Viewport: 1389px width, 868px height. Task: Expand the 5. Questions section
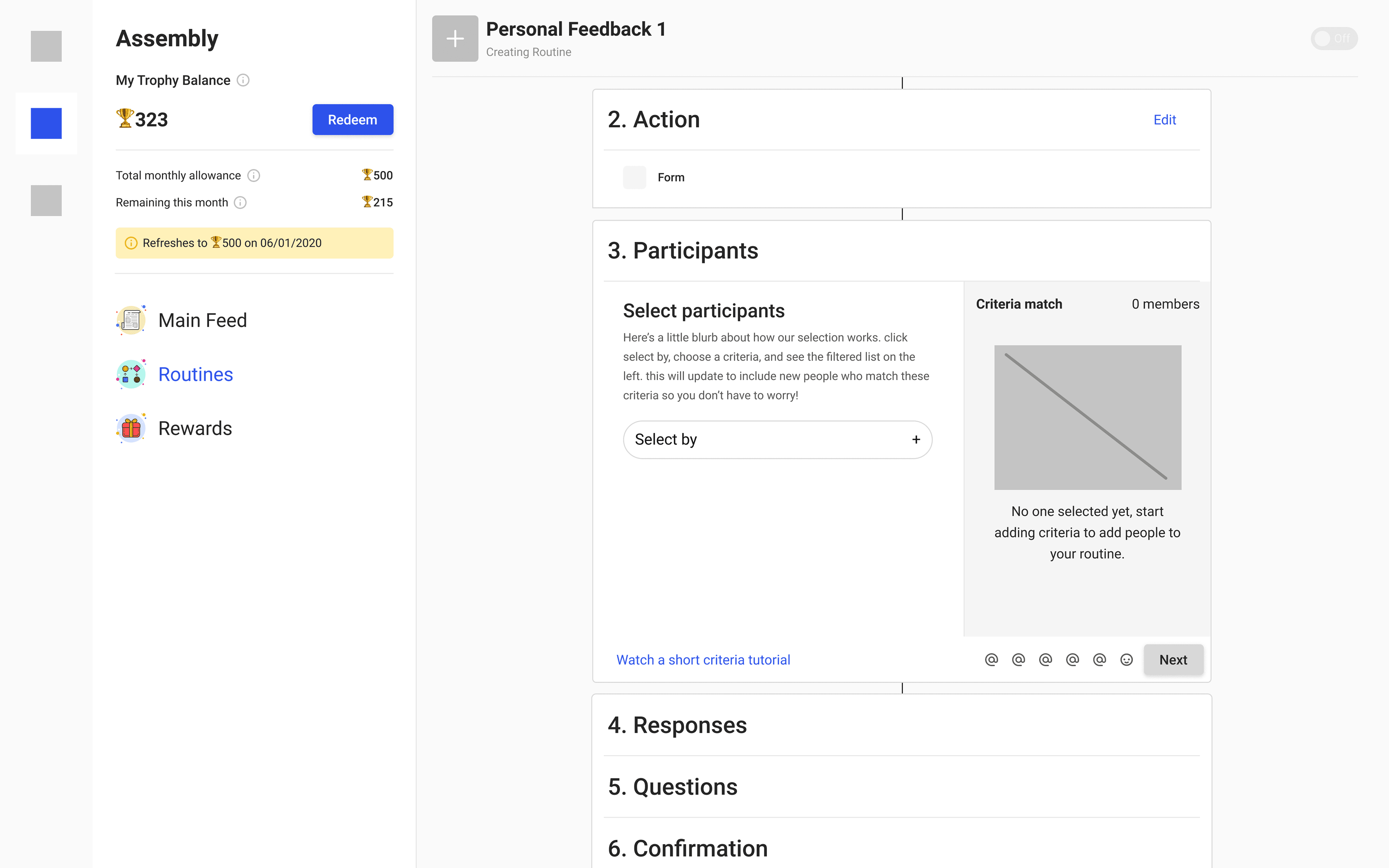pyautogui.click(x=673, y=787)
